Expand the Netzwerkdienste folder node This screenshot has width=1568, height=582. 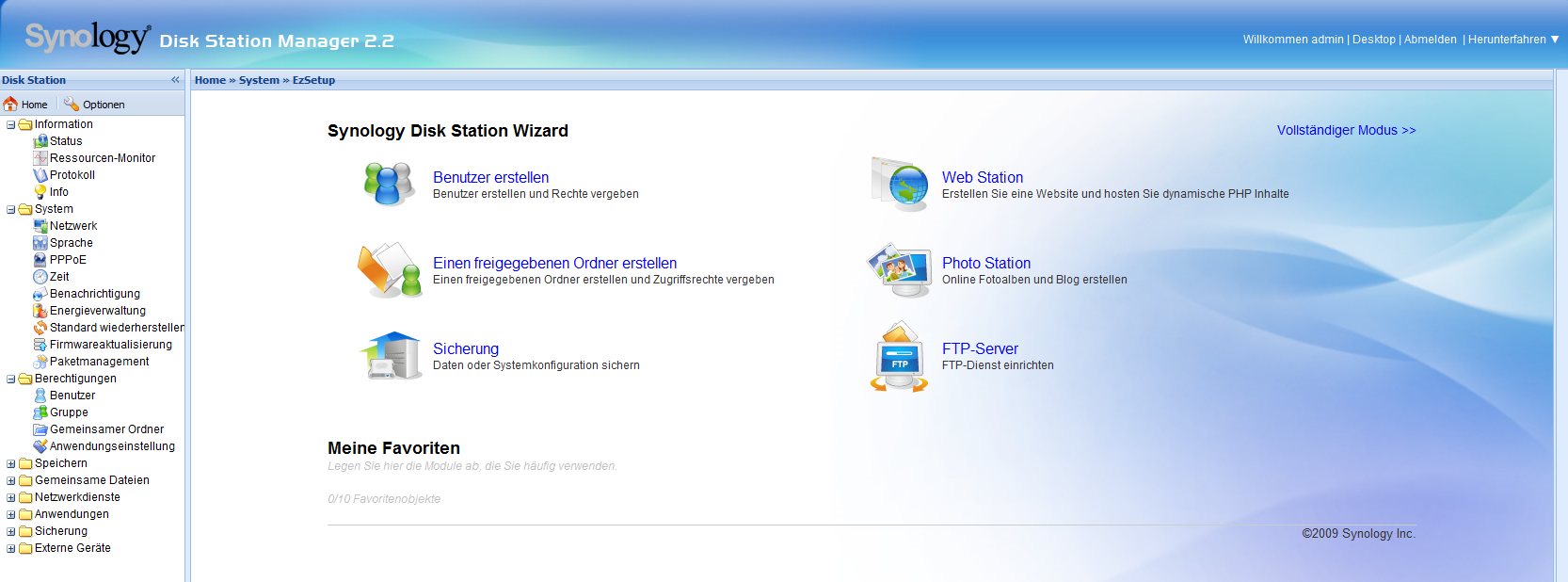click(x=11, y=497)
